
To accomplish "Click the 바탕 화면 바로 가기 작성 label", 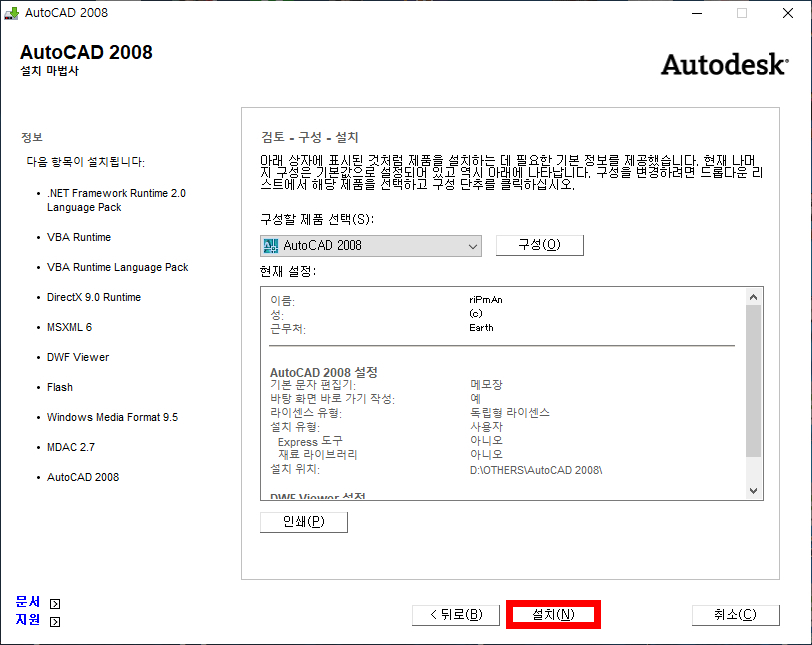I will tap(332, 399).
